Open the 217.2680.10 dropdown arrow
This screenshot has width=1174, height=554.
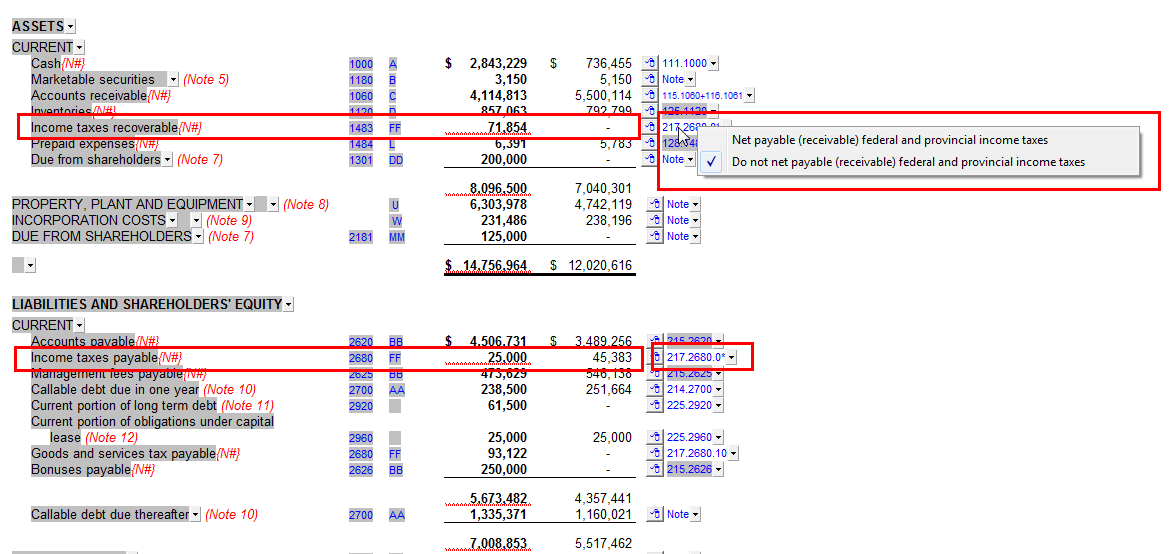point(733,453)
